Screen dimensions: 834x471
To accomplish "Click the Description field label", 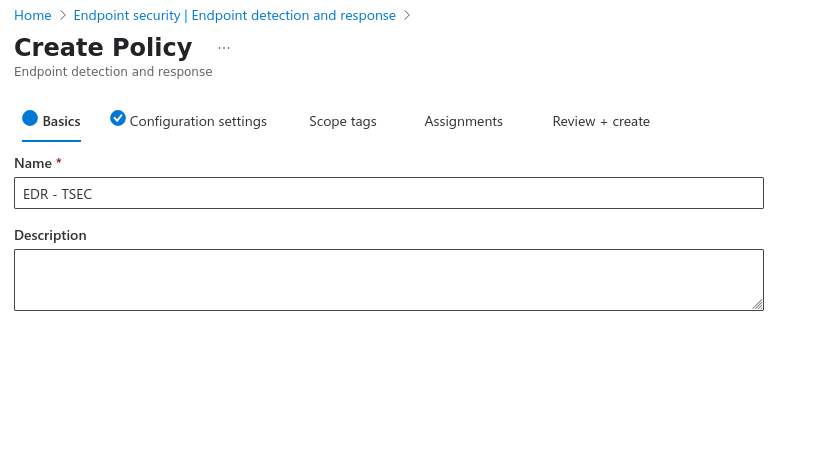I will (50, 235).
